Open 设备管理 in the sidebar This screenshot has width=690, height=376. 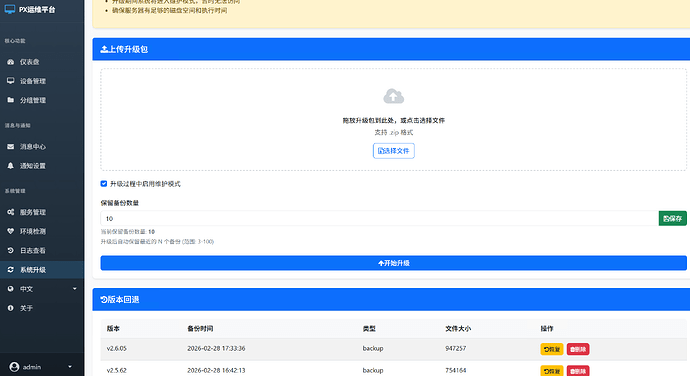[42, 81]
